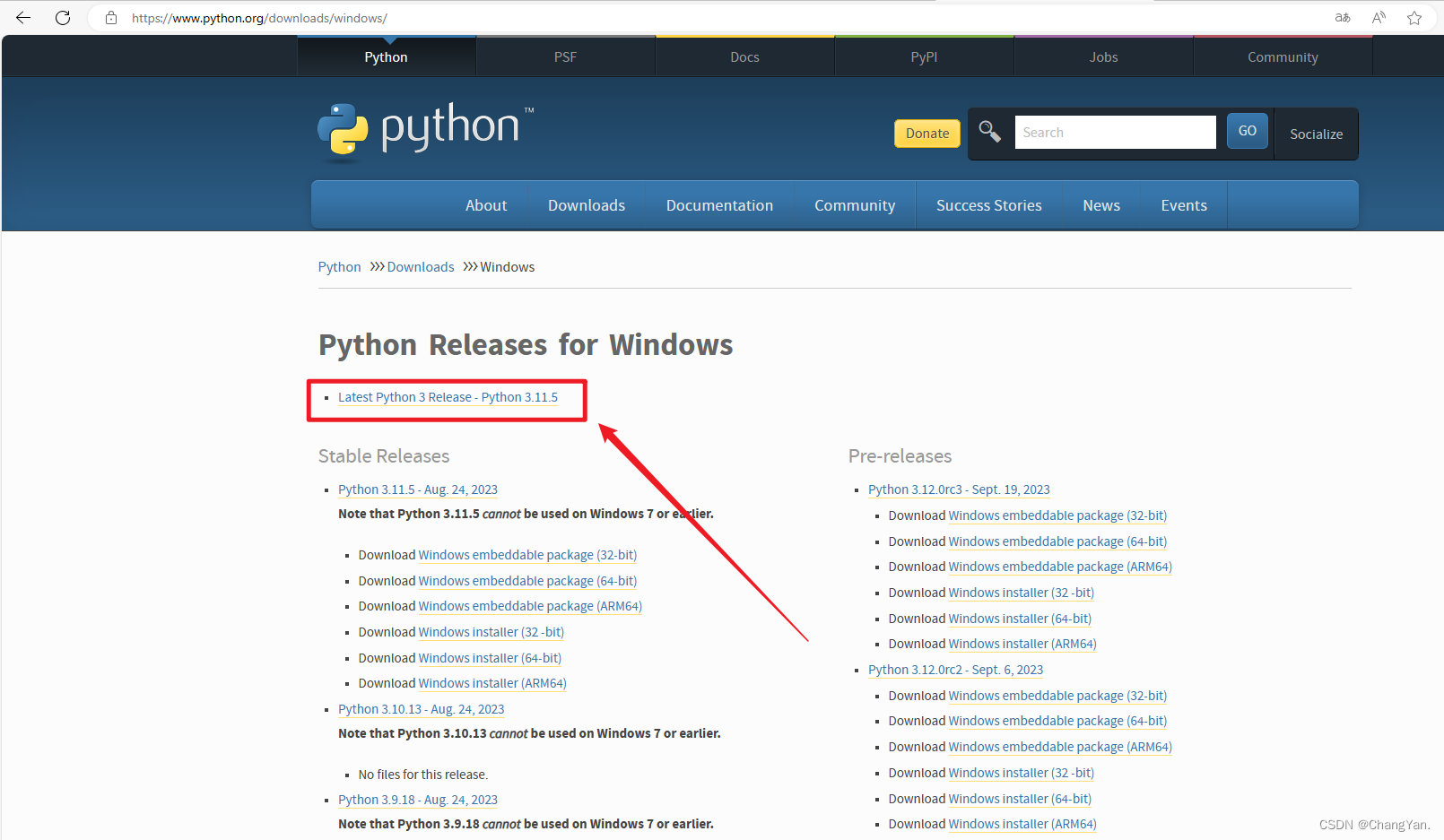The width and height of the screenshot is (1444, 840).
Task: Click the magnifying glass search icon
Action: tap(989, 132)
